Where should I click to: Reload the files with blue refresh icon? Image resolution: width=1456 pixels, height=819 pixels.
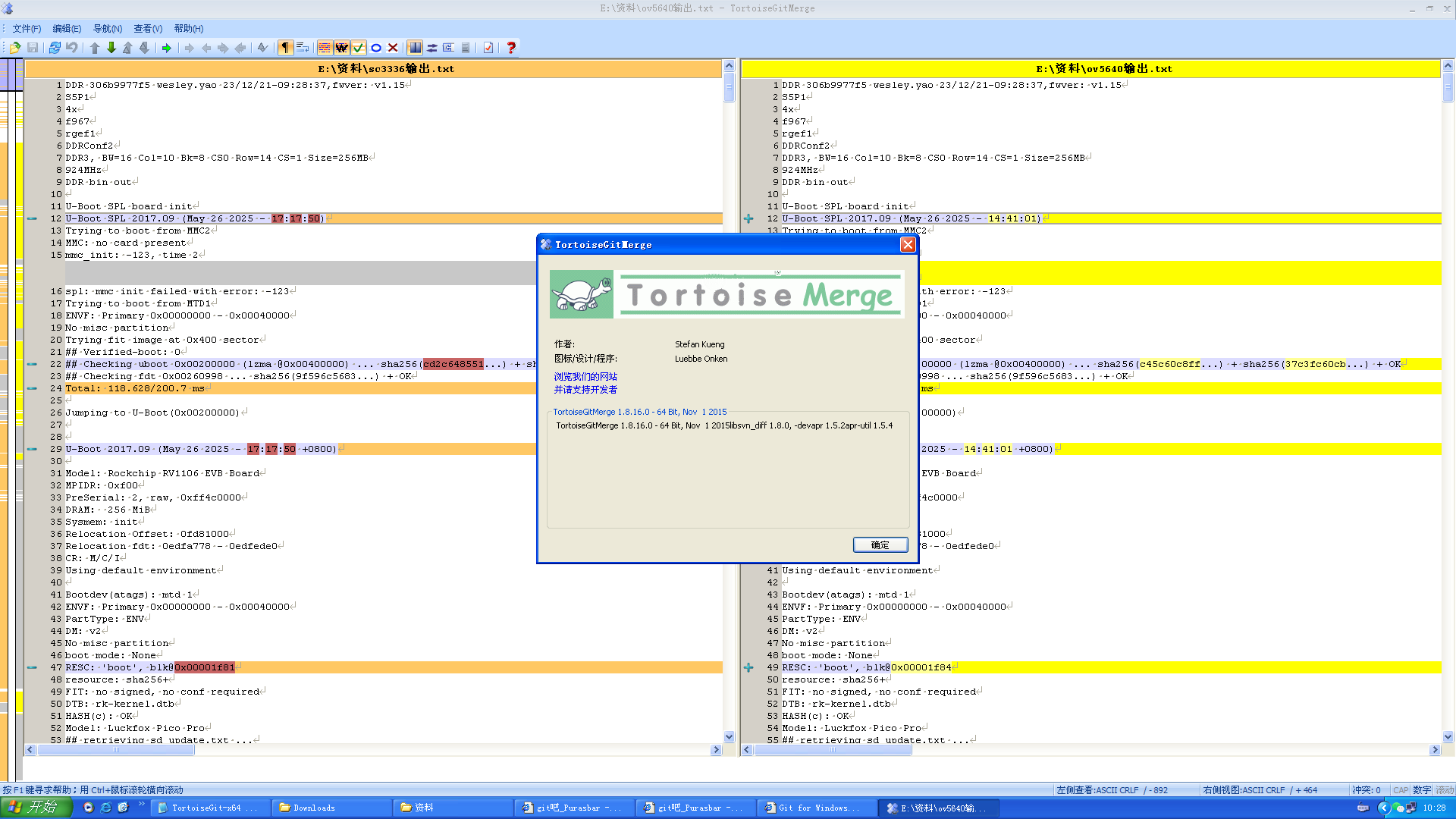coord(55,48)
